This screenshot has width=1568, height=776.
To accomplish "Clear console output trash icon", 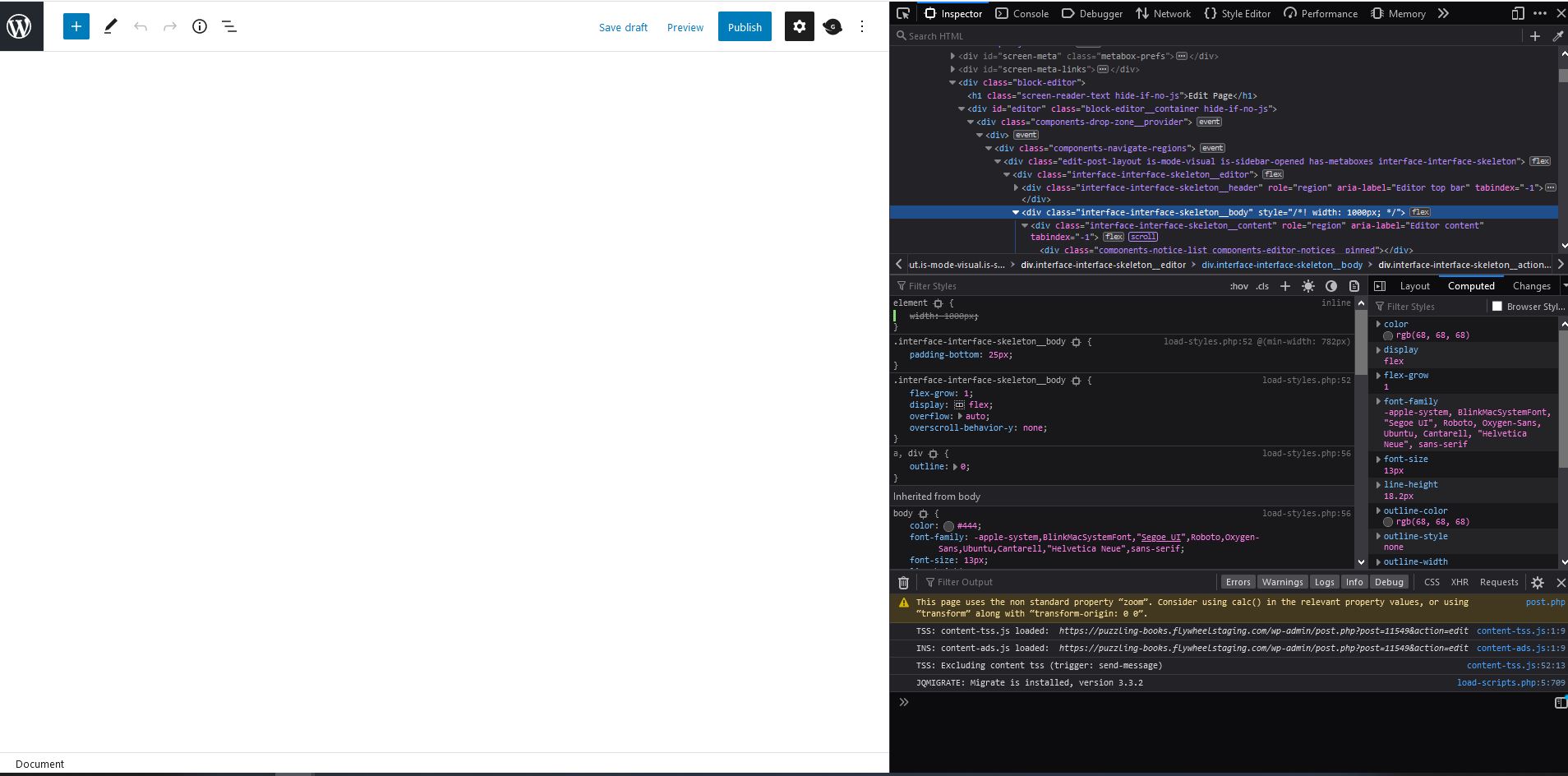I will (903, 582).
